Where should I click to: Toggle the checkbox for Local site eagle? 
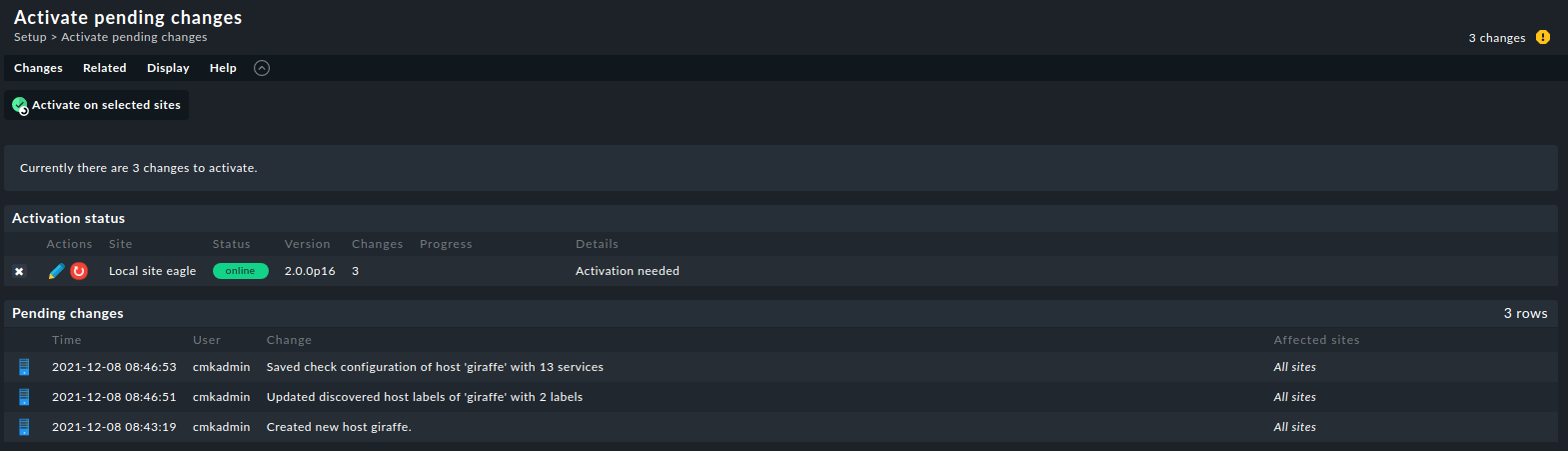click(x=19, y=271)
